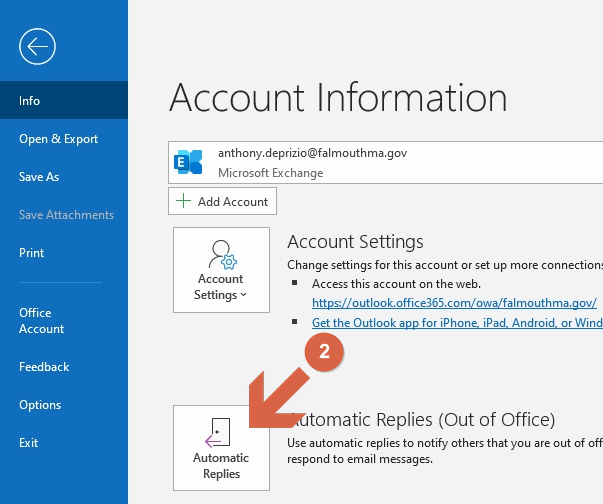This screenshot has height=504, width=603.
Task: Click the Account Information title
Action: [x=338, y=98]
